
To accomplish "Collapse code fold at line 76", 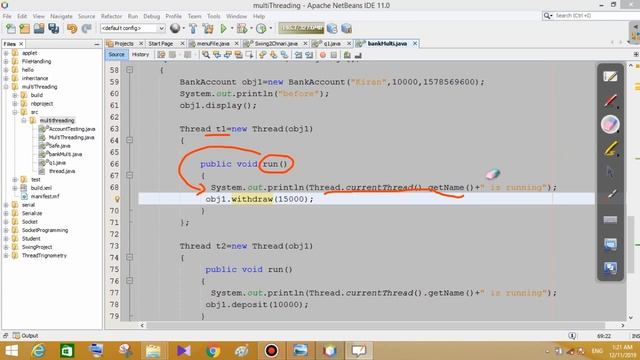I will pos(129,280).
